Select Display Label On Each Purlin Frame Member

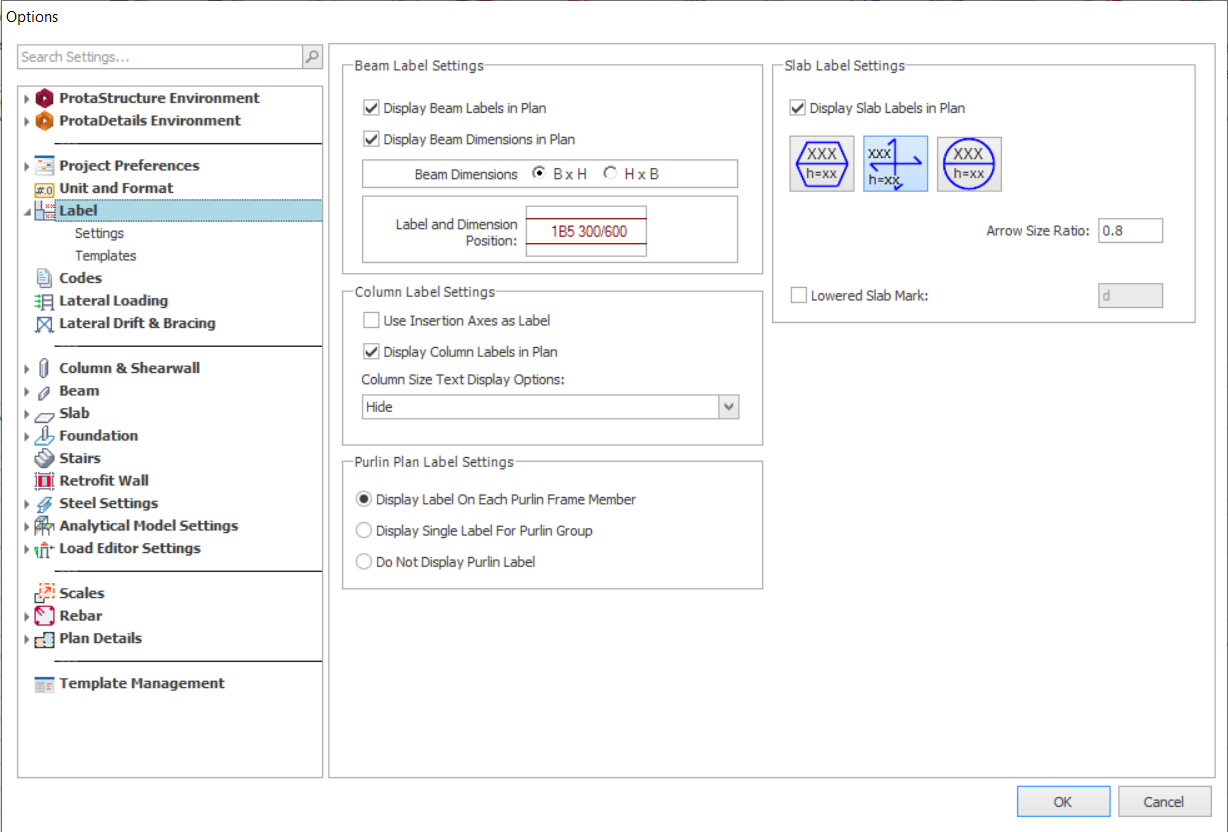coord(364,499)
